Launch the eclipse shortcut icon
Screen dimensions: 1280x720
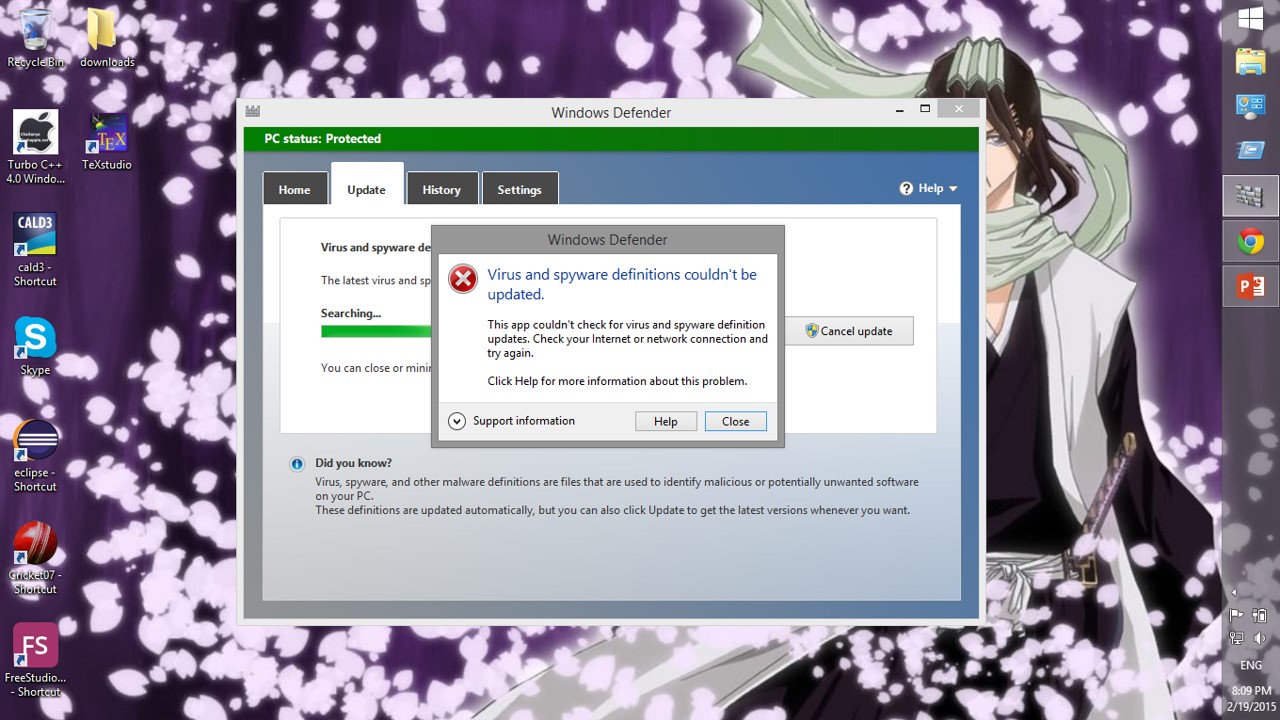click(x=35, y=443)
